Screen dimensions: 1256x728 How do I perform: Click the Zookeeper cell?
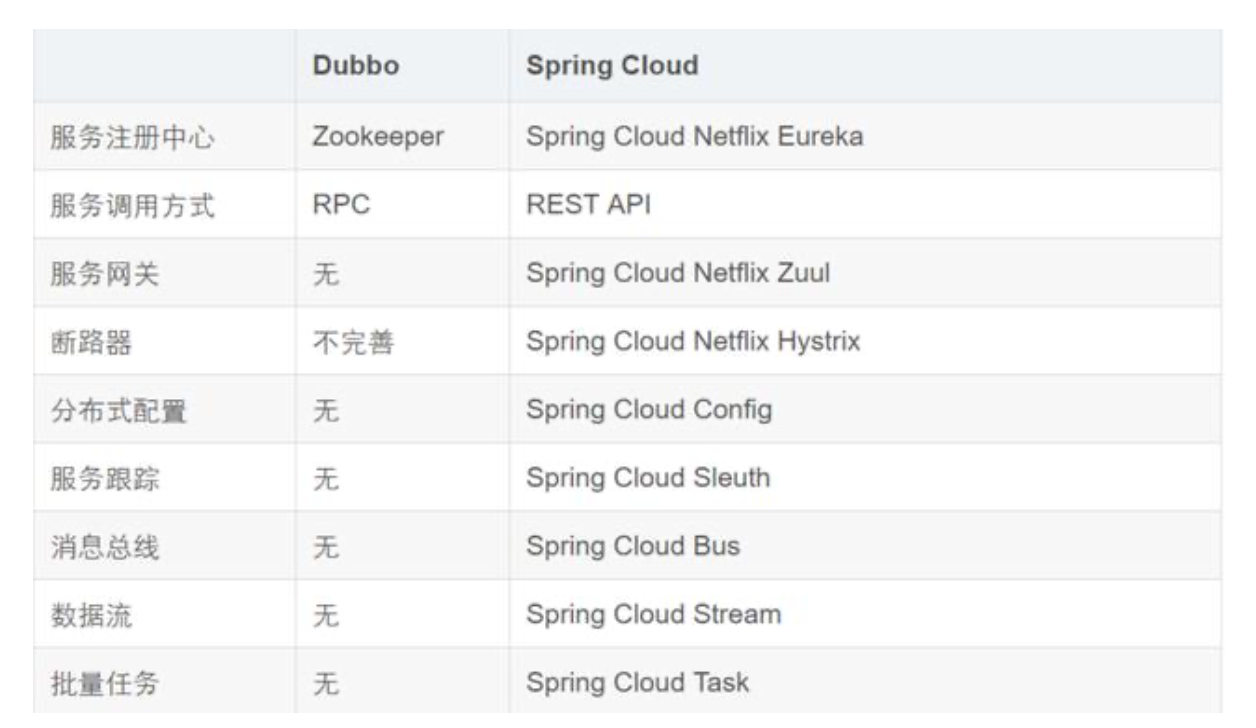[x=377, y=136]
